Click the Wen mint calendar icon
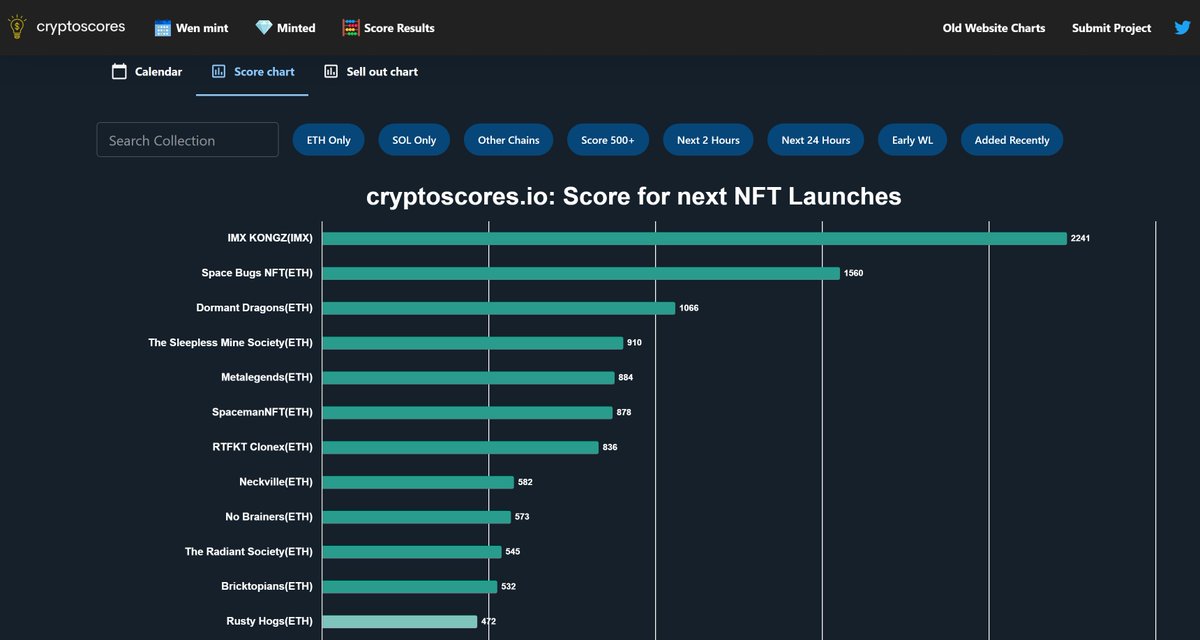This screenshot has width=1200, height=640. pos(163,28)
